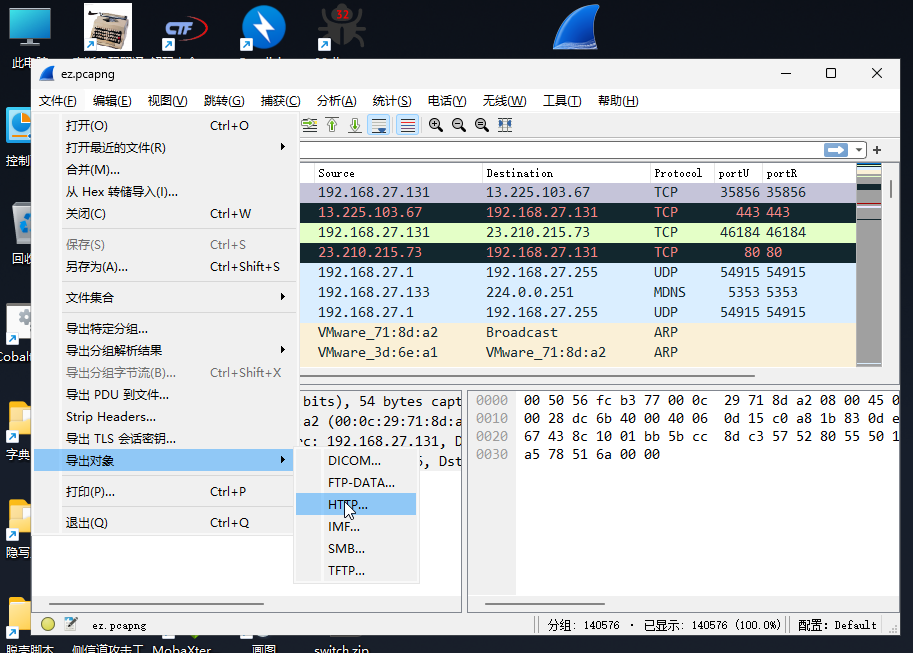Sort packets by the portR column header

pos(809,174)
